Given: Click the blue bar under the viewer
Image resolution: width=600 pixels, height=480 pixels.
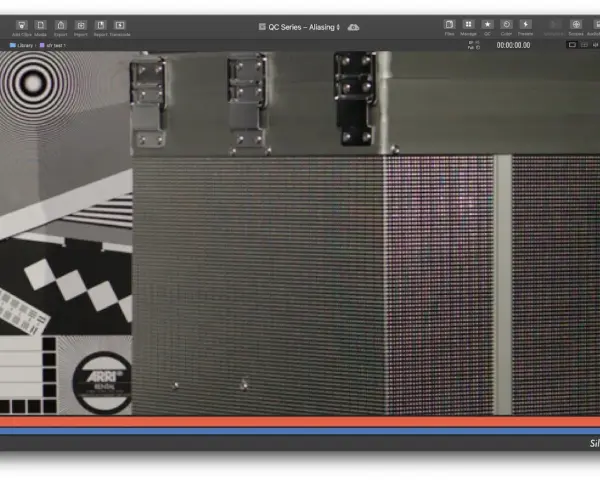Looking at the screenshot, I should coord(300,431).
